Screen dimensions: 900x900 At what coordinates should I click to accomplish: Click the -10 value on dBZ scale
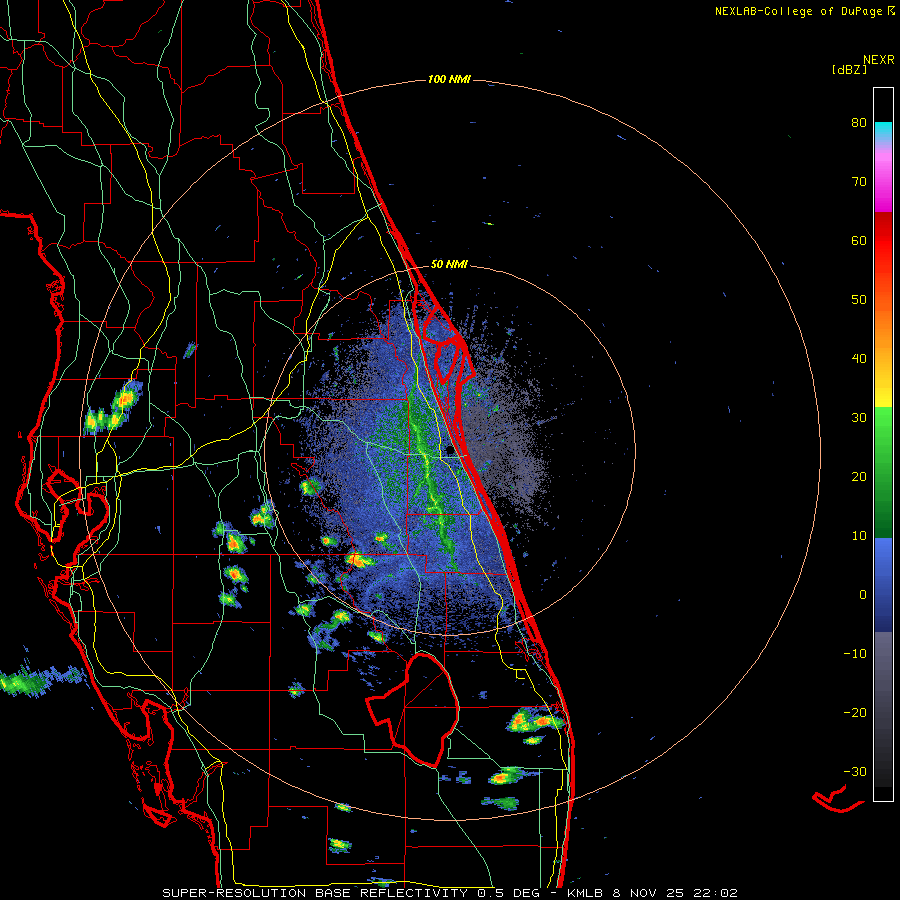(855, 653)
